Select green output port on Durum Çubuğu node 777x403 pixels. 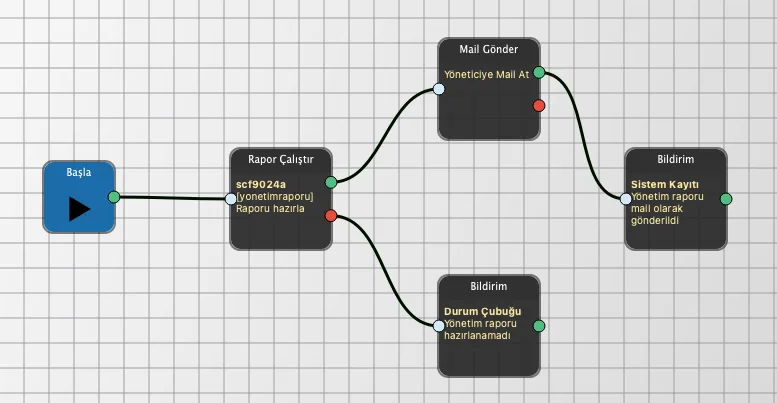(539, 325)
